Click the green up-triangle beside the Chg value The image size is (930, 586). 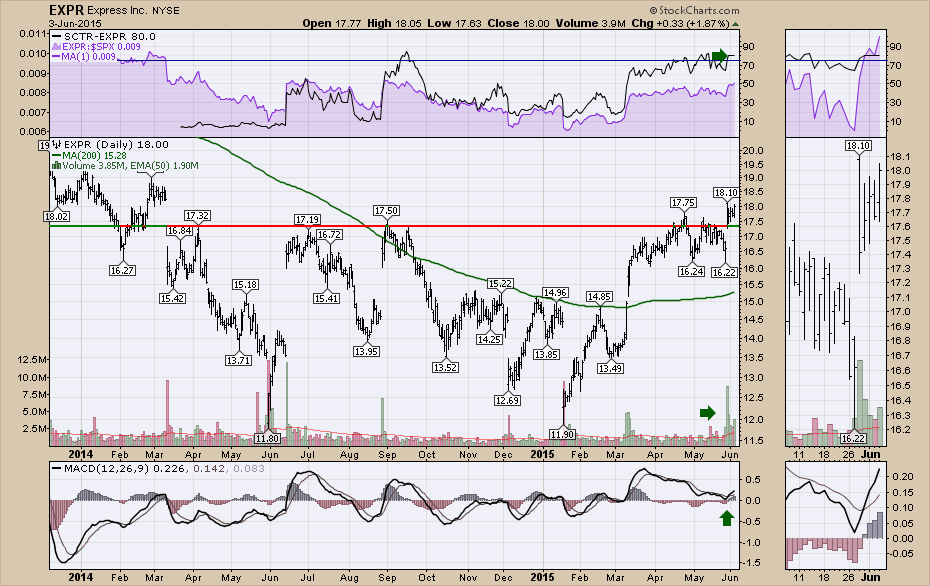735,24
